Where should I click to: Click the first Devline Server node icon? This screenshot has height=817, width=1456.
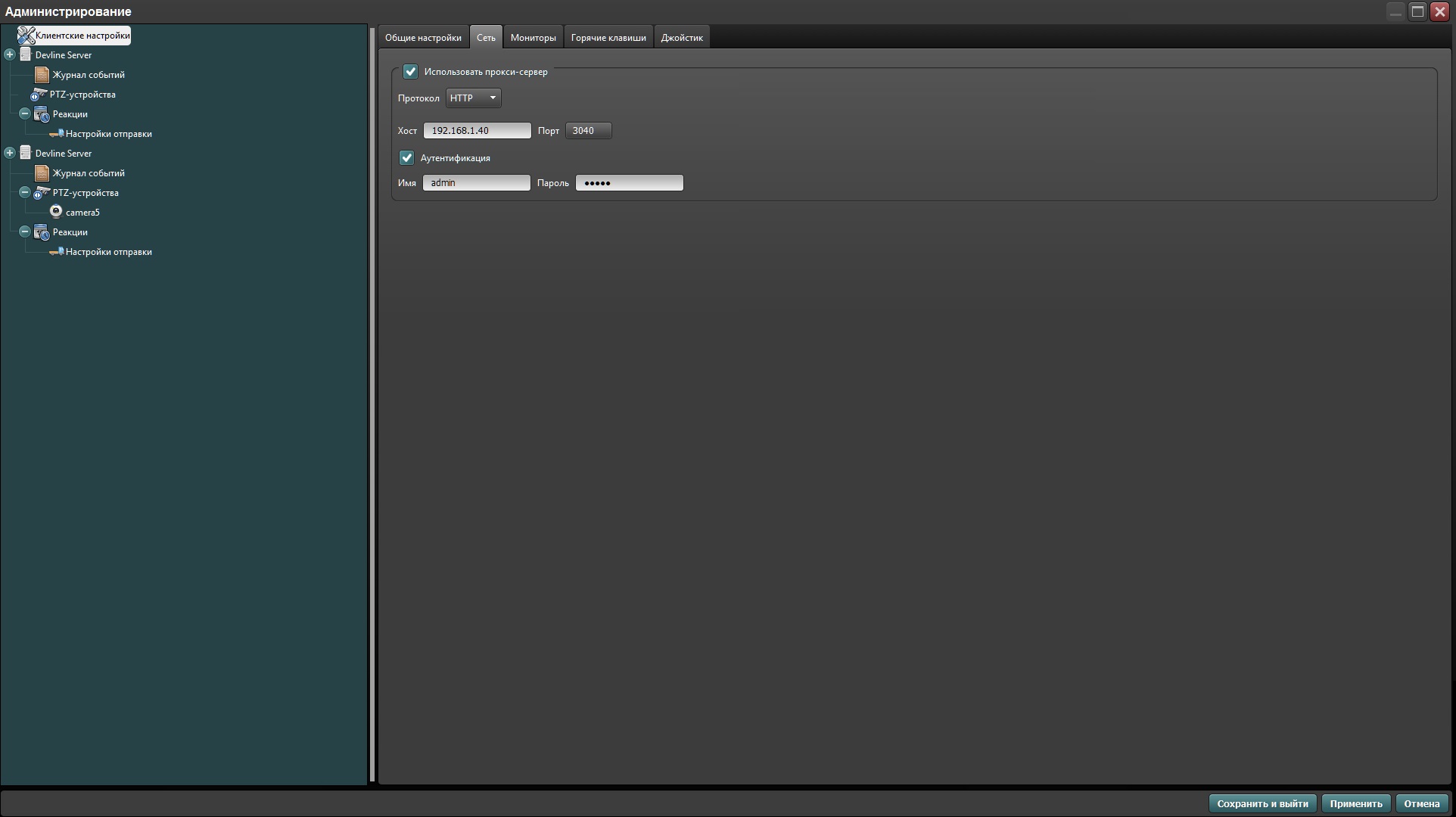tap(25, 54)
